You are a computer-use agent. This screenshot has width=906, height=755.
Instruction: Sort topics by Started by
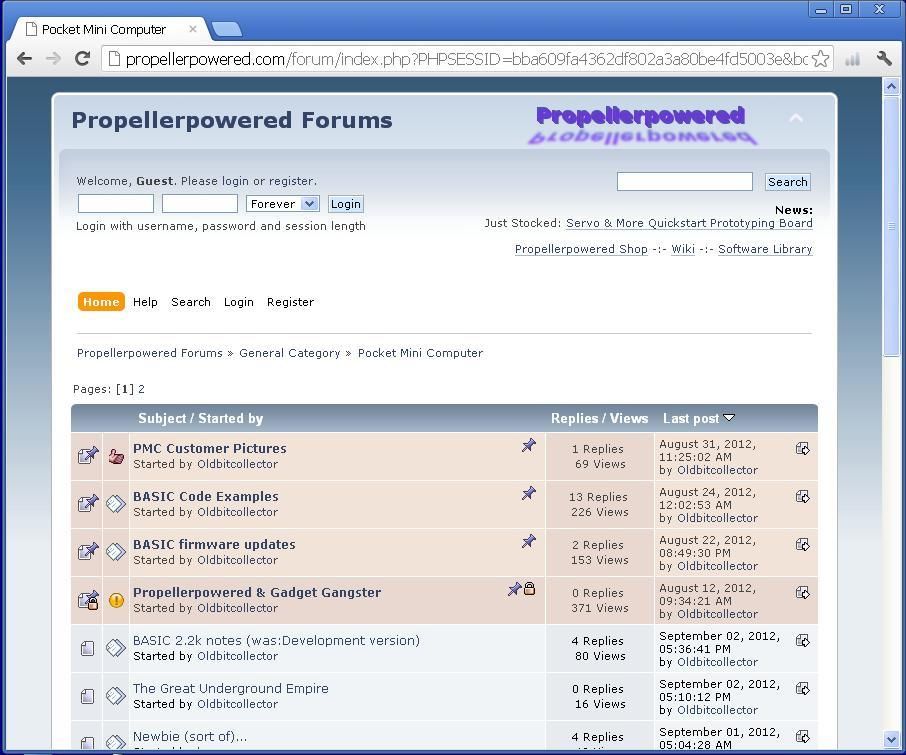[231, 418]
